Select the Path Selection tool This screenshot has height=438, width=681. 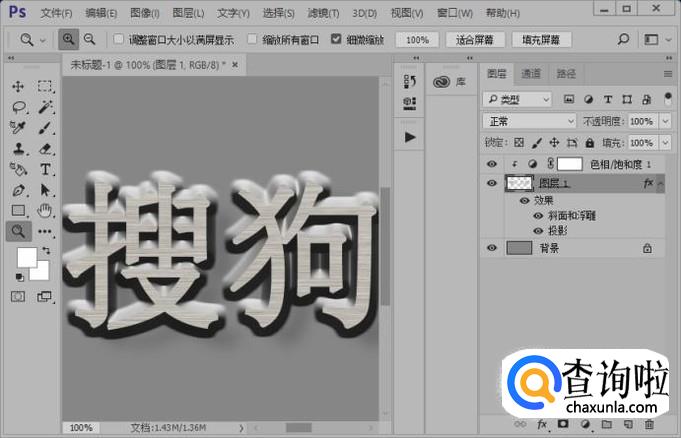click(45, 190)
